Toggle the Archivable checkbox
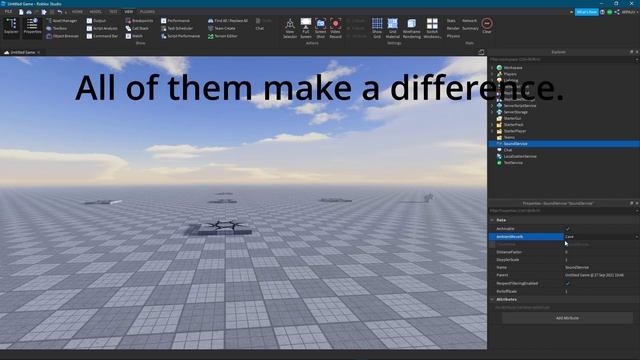 point(567,229)
